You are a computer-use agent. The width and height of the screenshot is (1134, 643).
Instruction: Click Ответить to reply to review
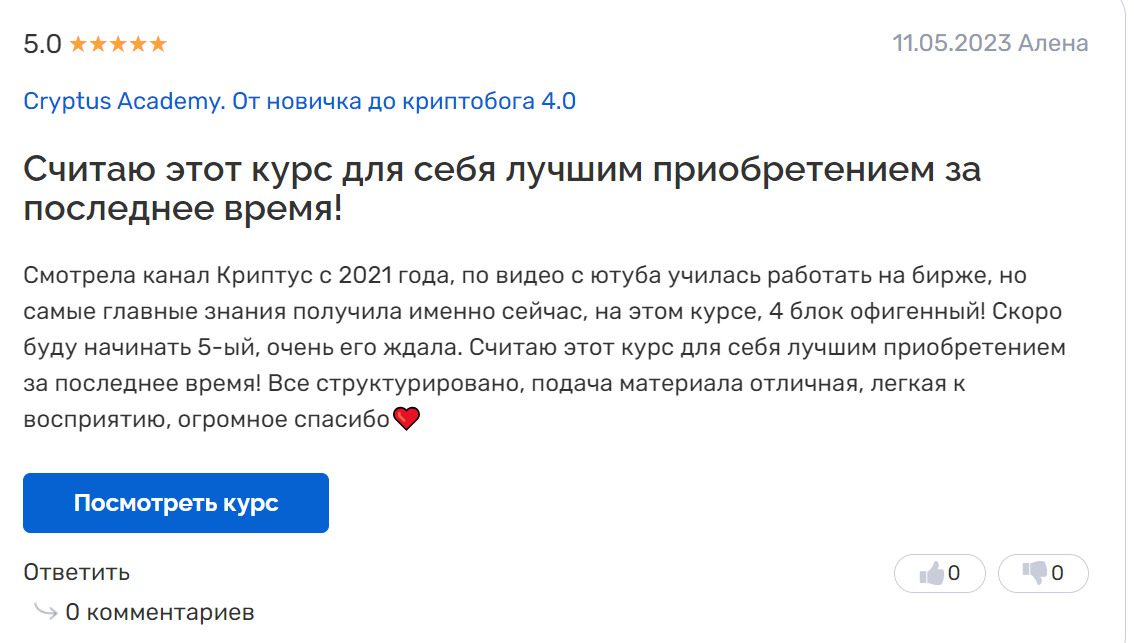tap(76, 573)
